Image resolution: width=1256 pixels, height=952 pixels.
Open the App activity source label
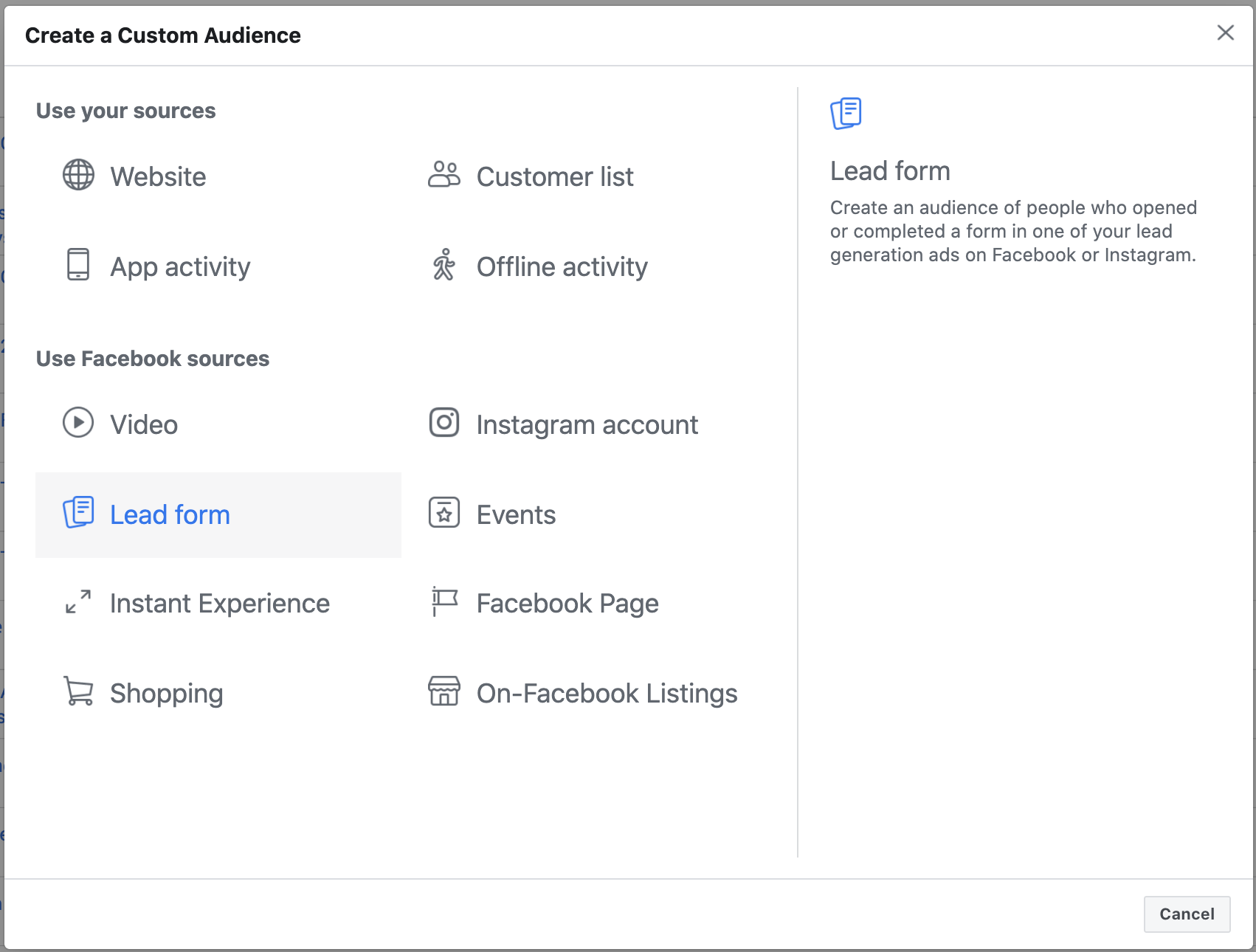point(180,267)
